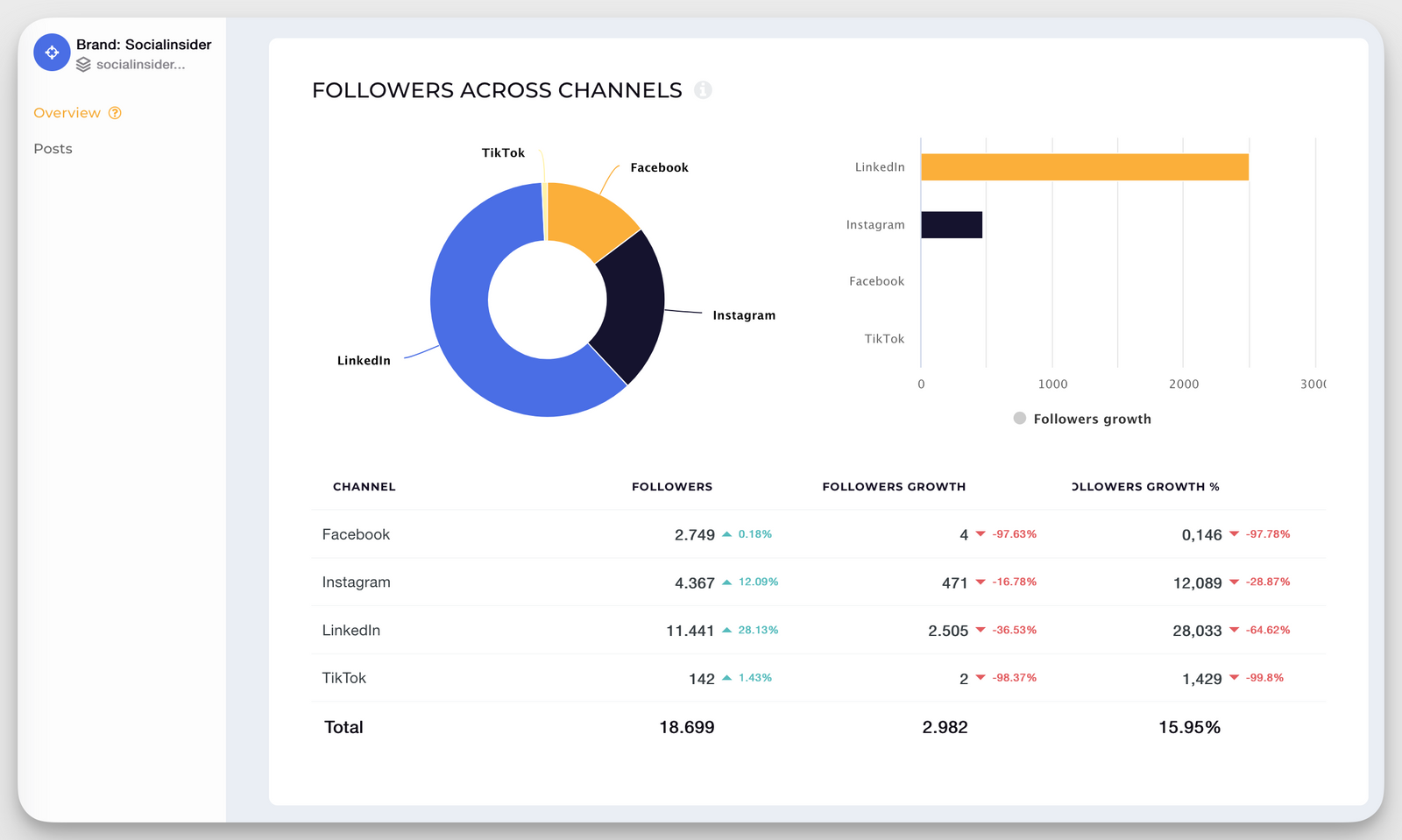The width and height of the screenshot is (1402, 840).
Task: Click the Socialinsider brand avatar icon
Action: (x=52, y=53)
